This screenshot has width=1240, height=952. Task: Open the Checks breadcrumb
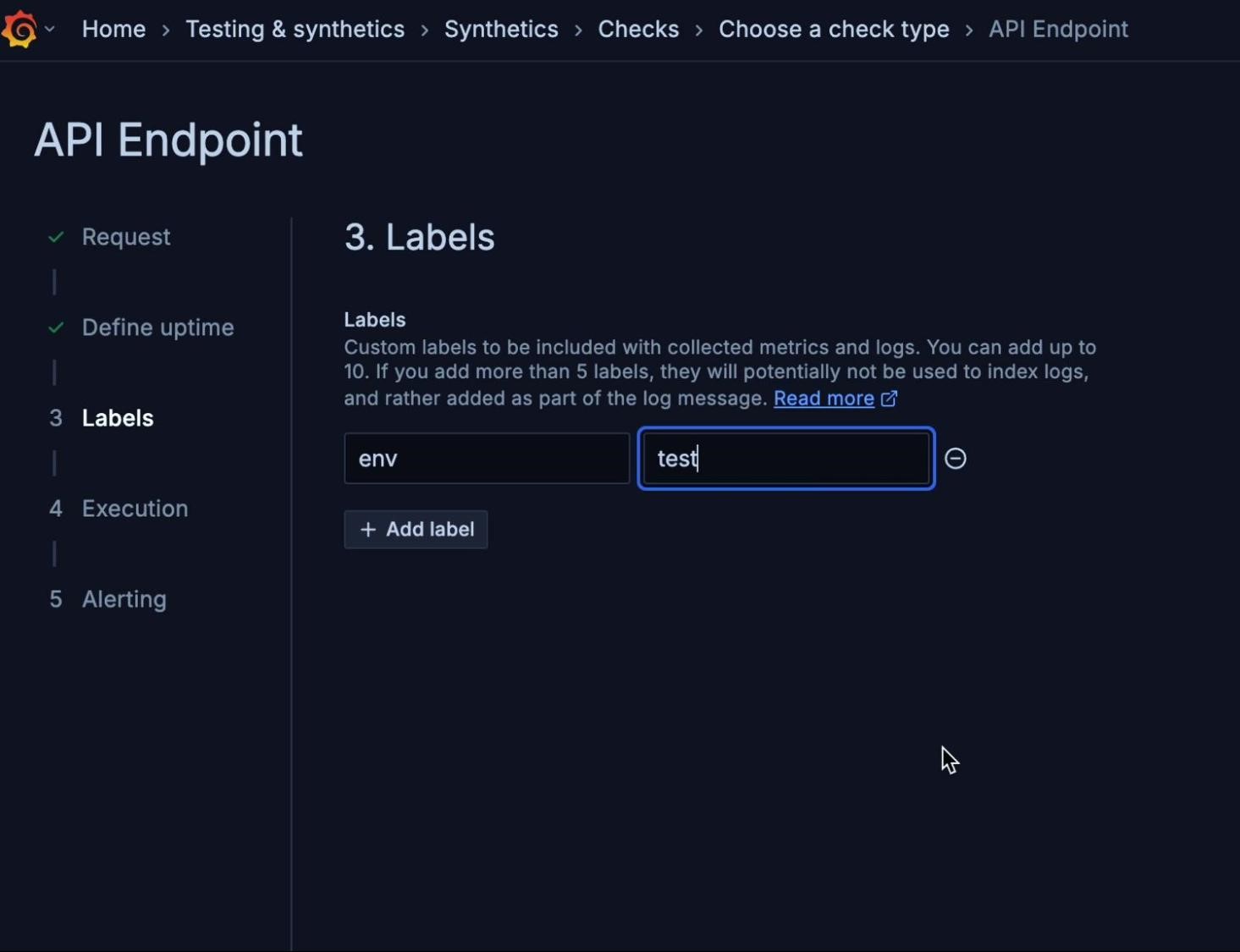(638, 29)
